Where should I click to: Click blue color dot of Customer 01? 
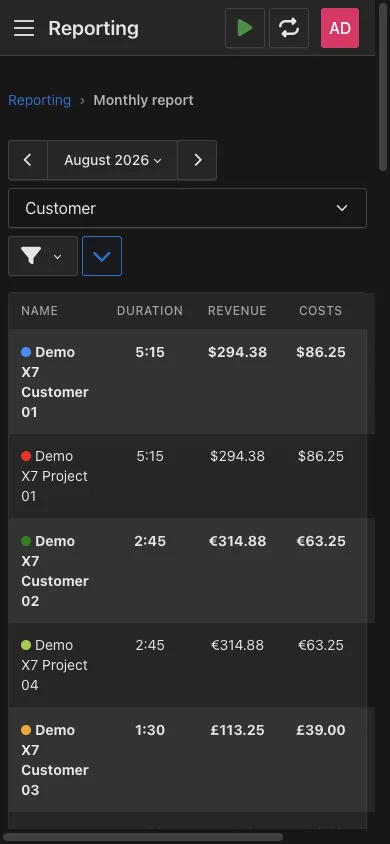tap(26, 352)
